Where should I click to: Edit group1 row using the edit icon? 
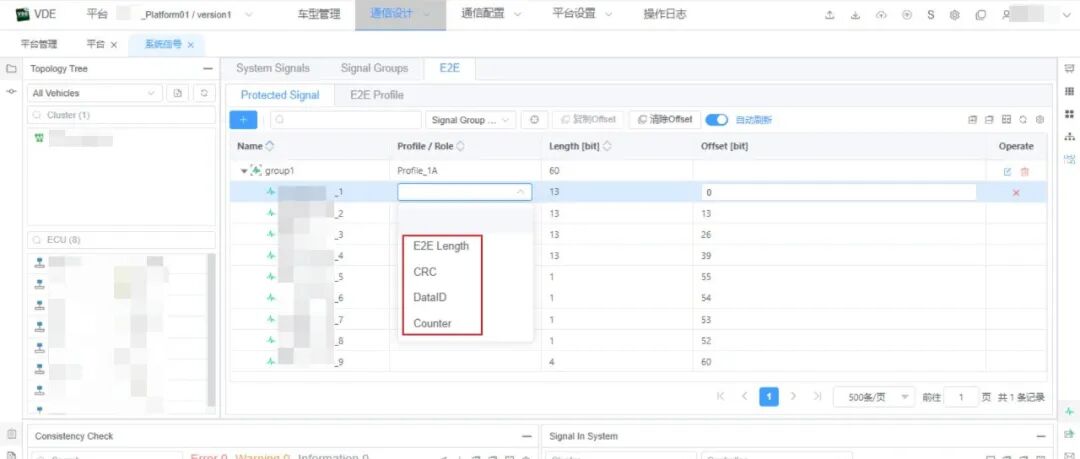pos(1008,172)
